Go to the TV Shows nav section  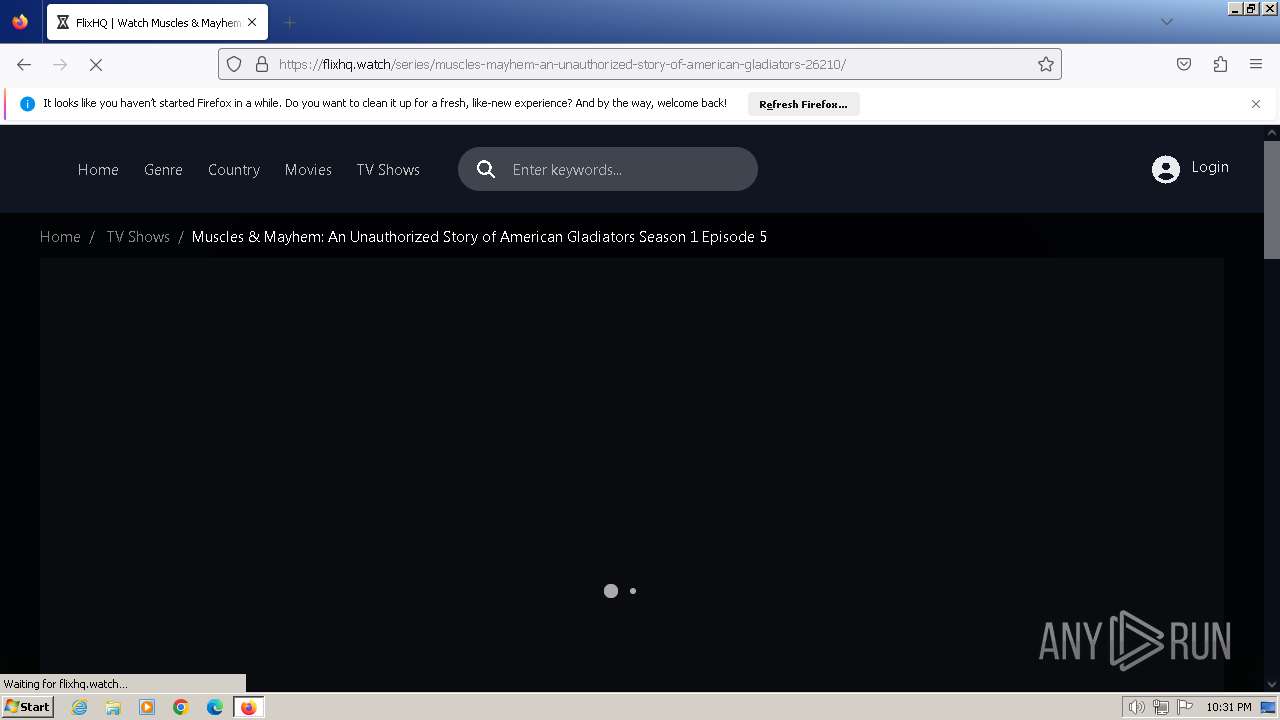click(388, 170)
